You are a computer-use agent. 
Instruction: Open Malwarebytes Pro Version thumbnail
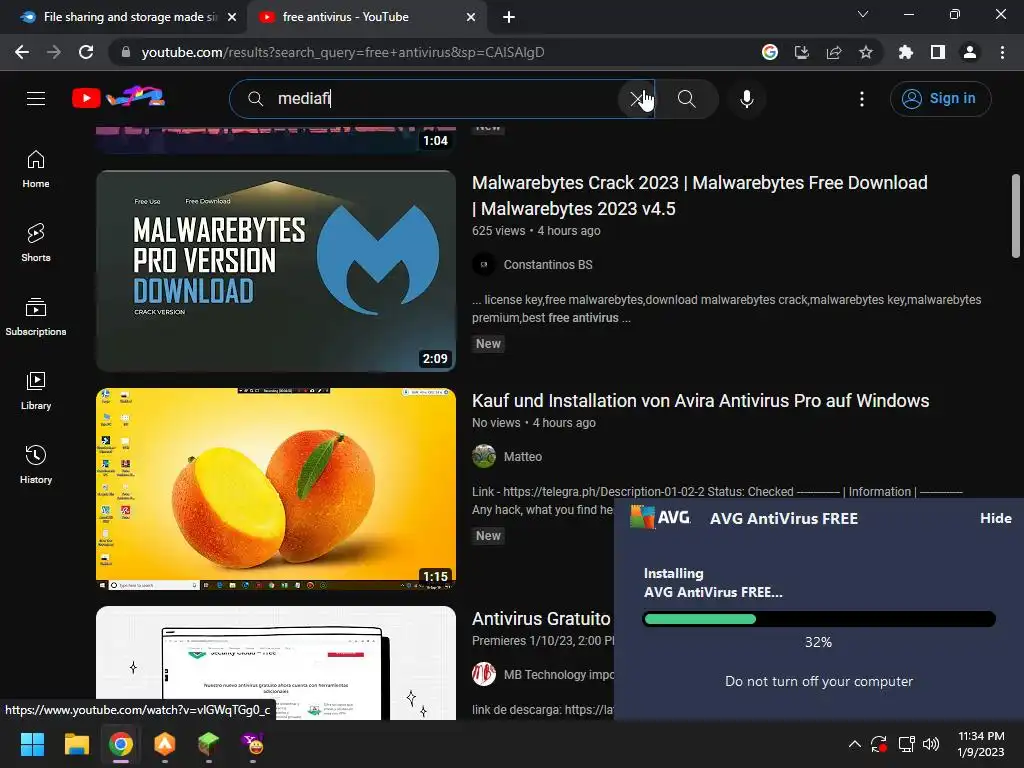point(276,271)
